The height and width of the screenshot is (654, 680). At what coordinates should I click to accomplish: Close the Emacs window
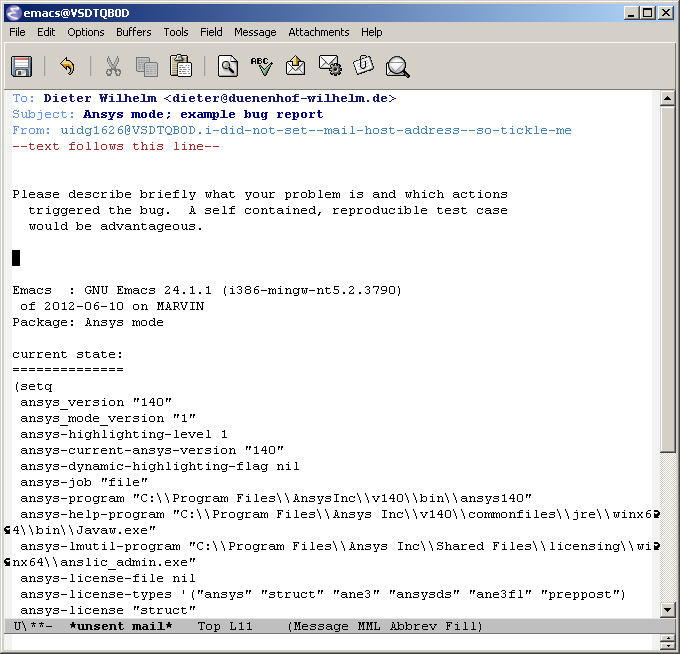pyautogui.click(x=666, y=13)
